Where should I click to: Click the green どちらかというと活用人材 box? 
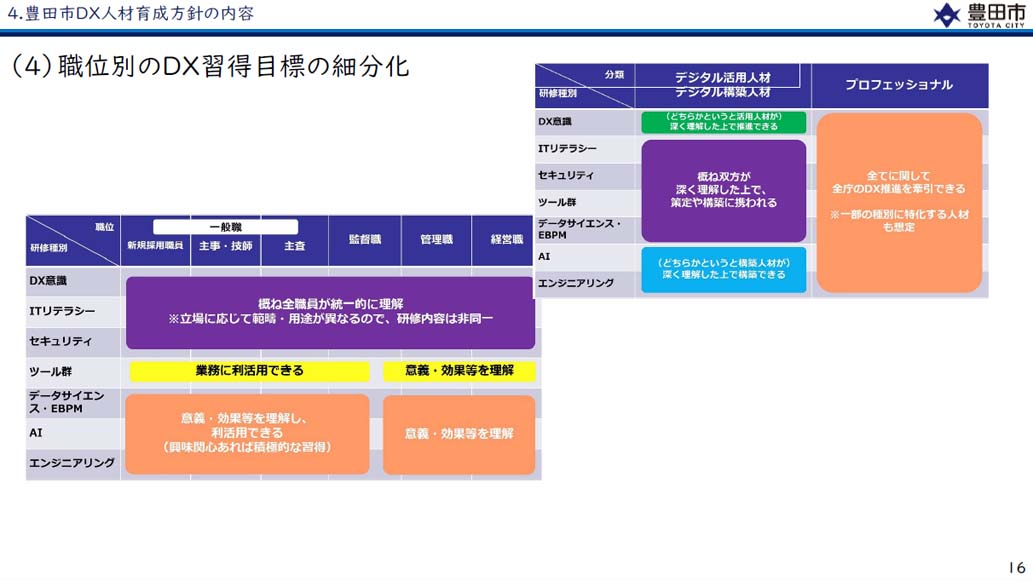tap(723, 122)
